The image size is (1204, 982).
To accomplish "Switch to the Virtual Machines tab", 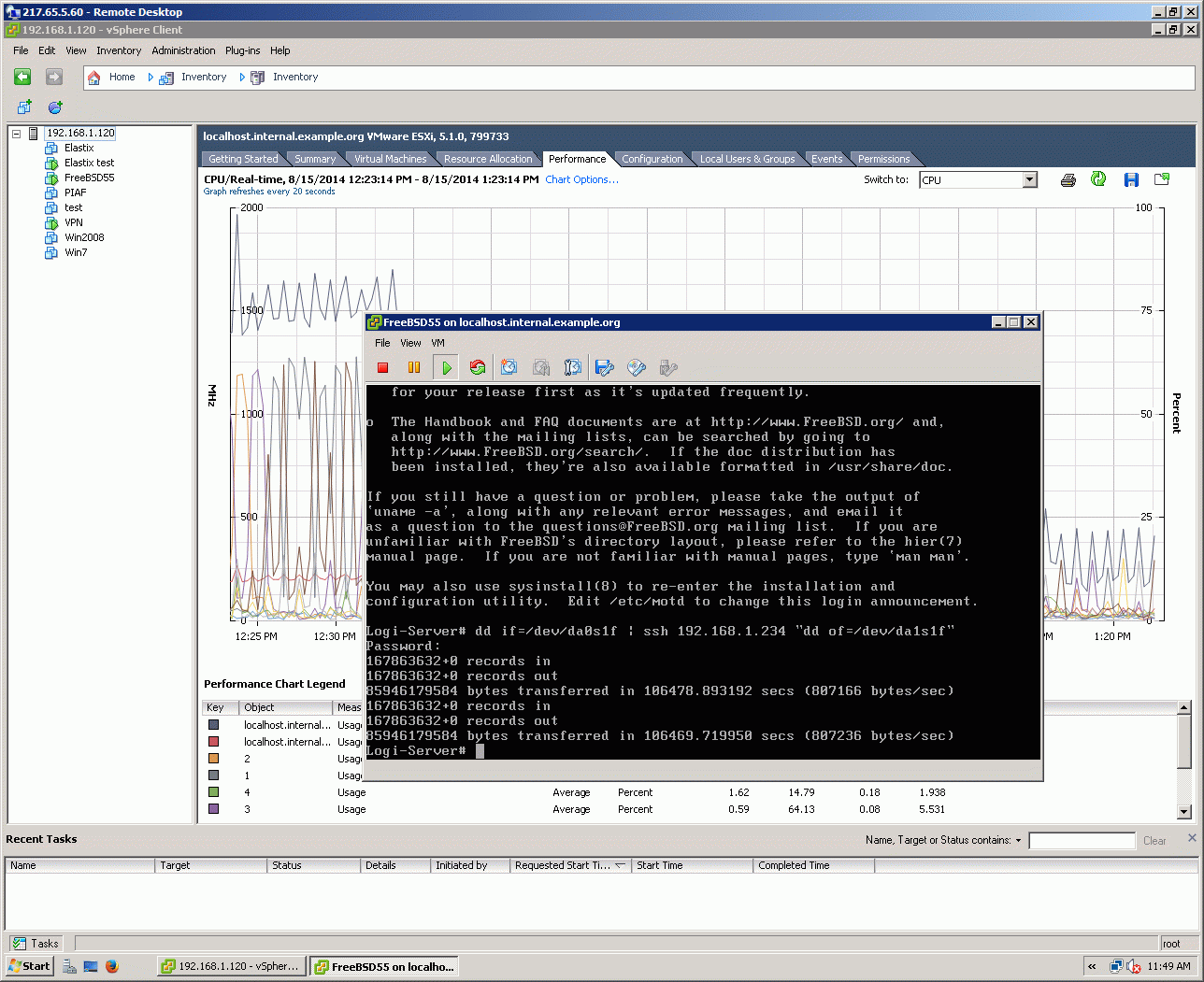I will tap(390, 159).
